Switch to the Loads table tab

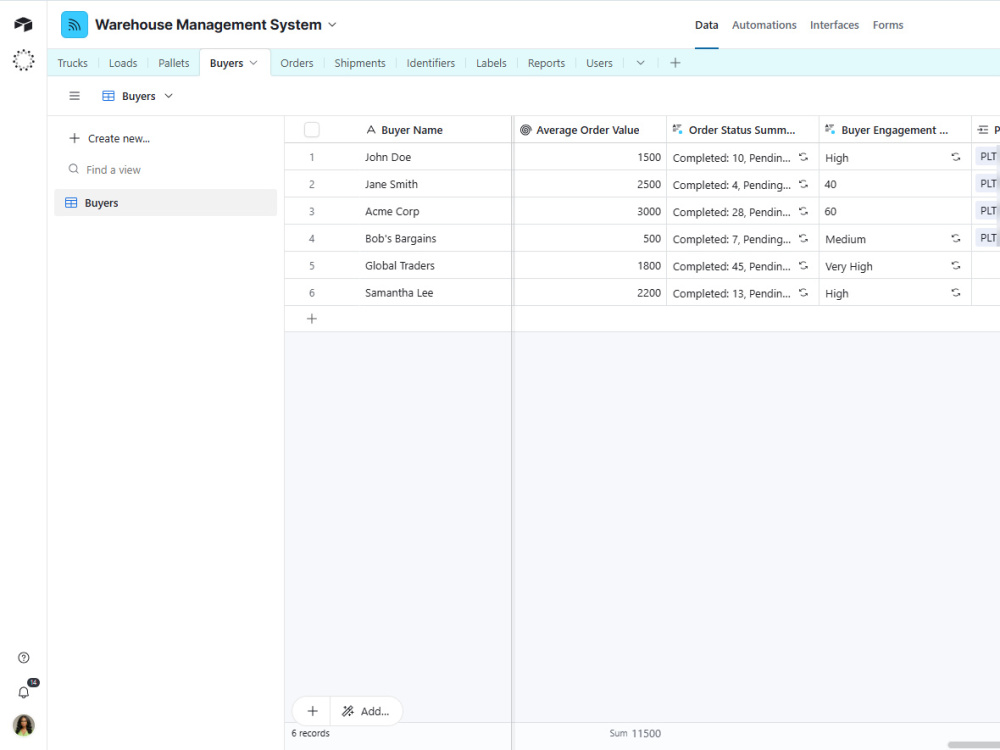pos(123,62)
